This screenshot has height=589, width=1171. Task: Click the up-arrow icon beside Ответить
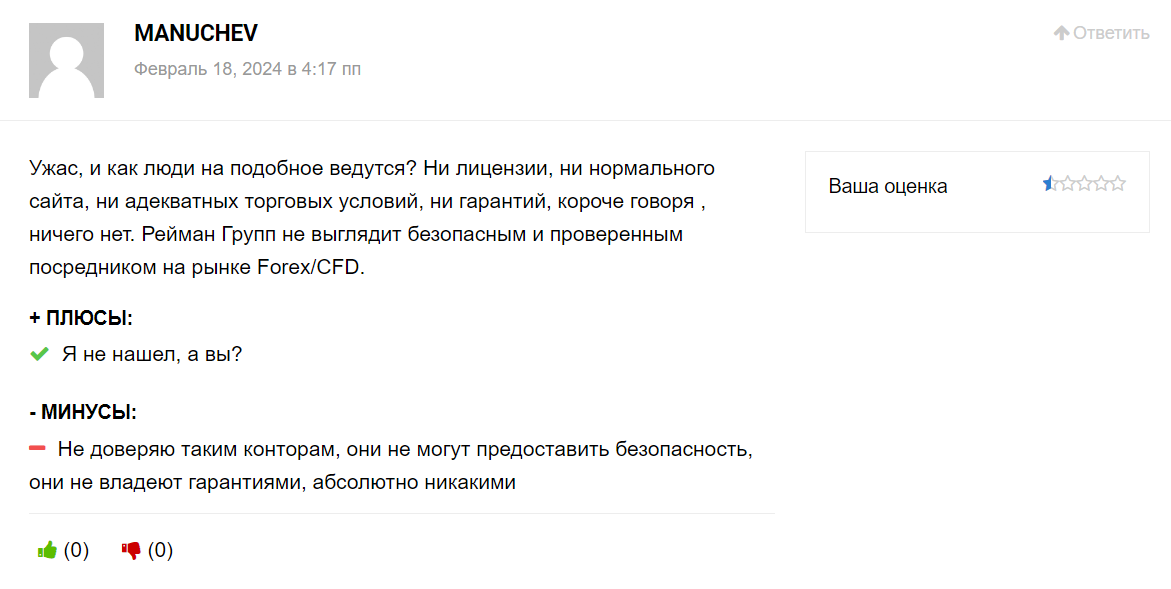[1061, 33]
